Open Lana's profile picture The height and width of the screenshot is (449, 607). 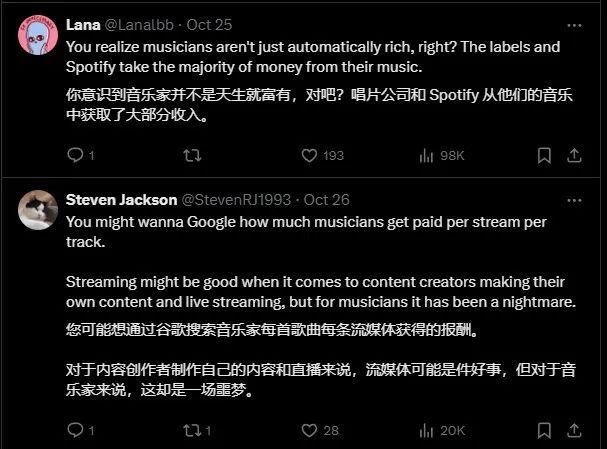[38, 35]
